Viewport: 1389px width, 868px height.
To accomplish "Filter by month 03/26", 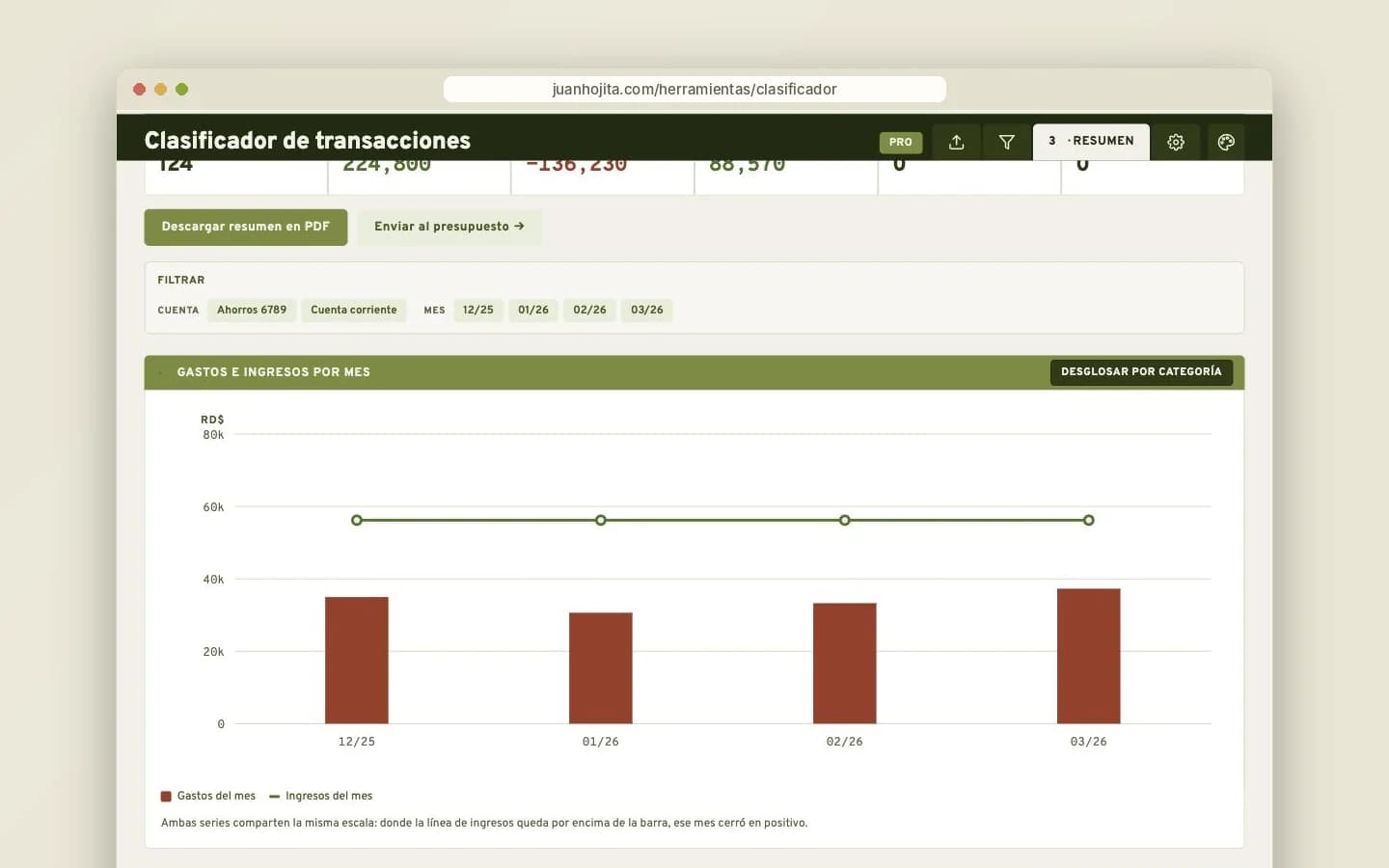I will pos(647,311).
